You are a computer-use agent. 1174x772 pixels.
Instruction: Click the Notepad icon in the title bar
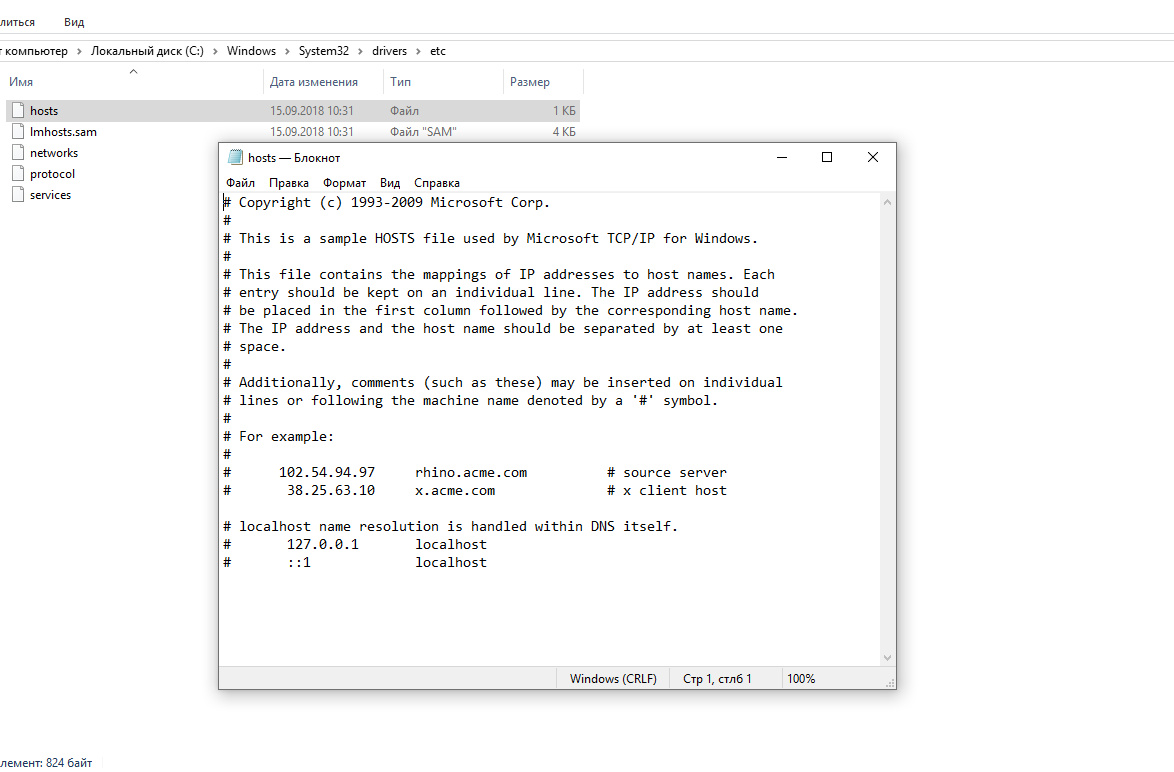235,158
